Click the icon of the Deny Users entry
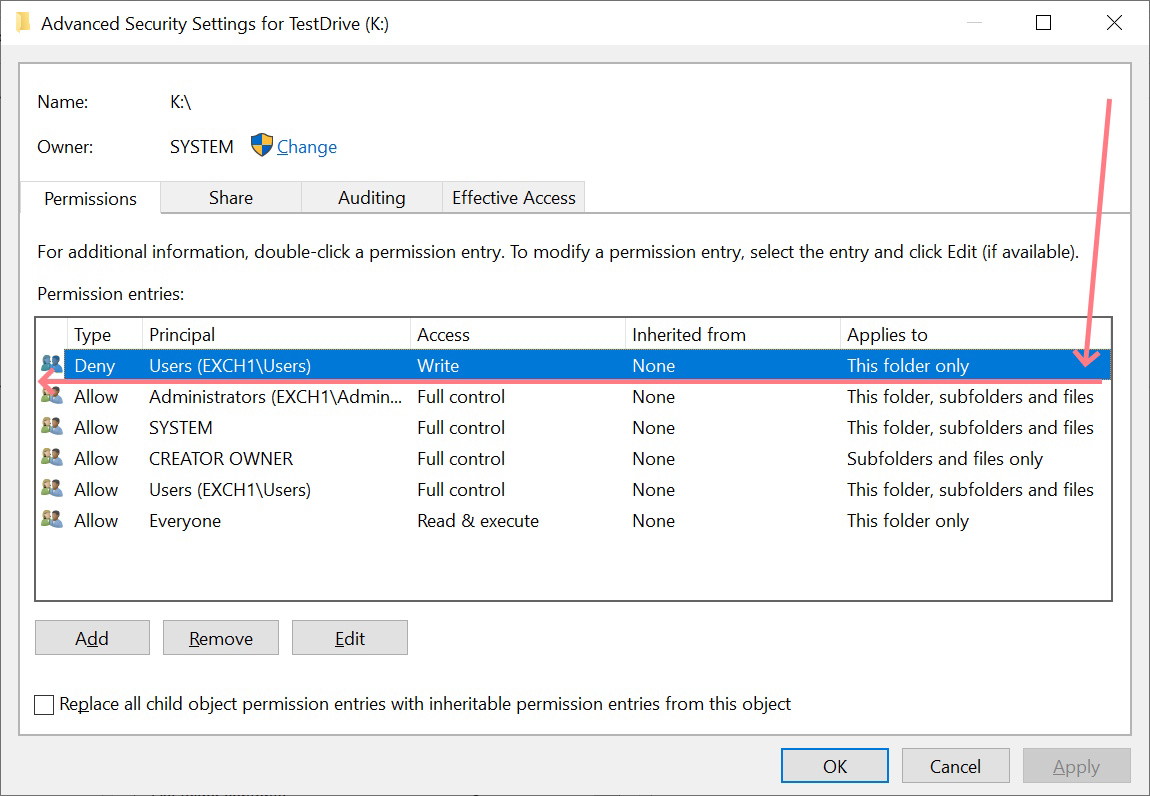 pos(51,366)
